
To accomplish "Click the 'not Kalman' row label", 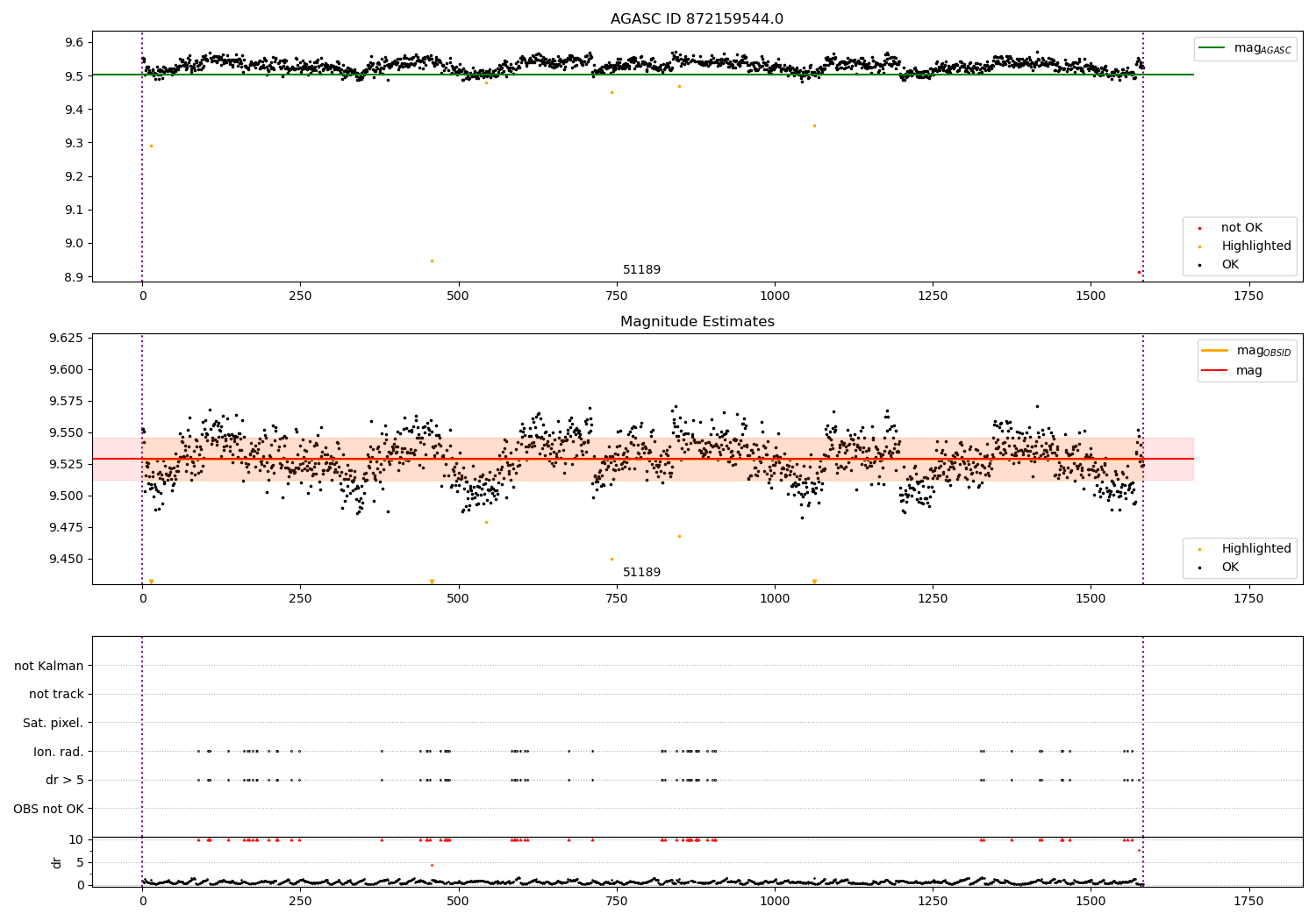I will [49, 666].
